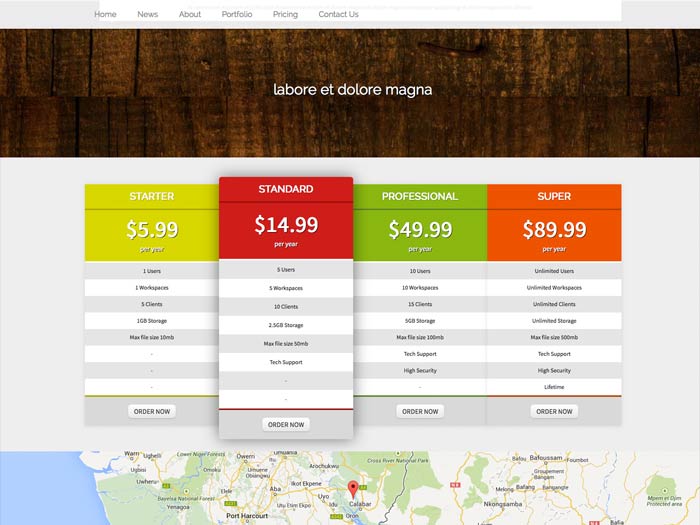This screenshot has height=525, width=700.
Task: Jump to the Pricing section link
Action: pyautogui.click(x=285, y=15)
